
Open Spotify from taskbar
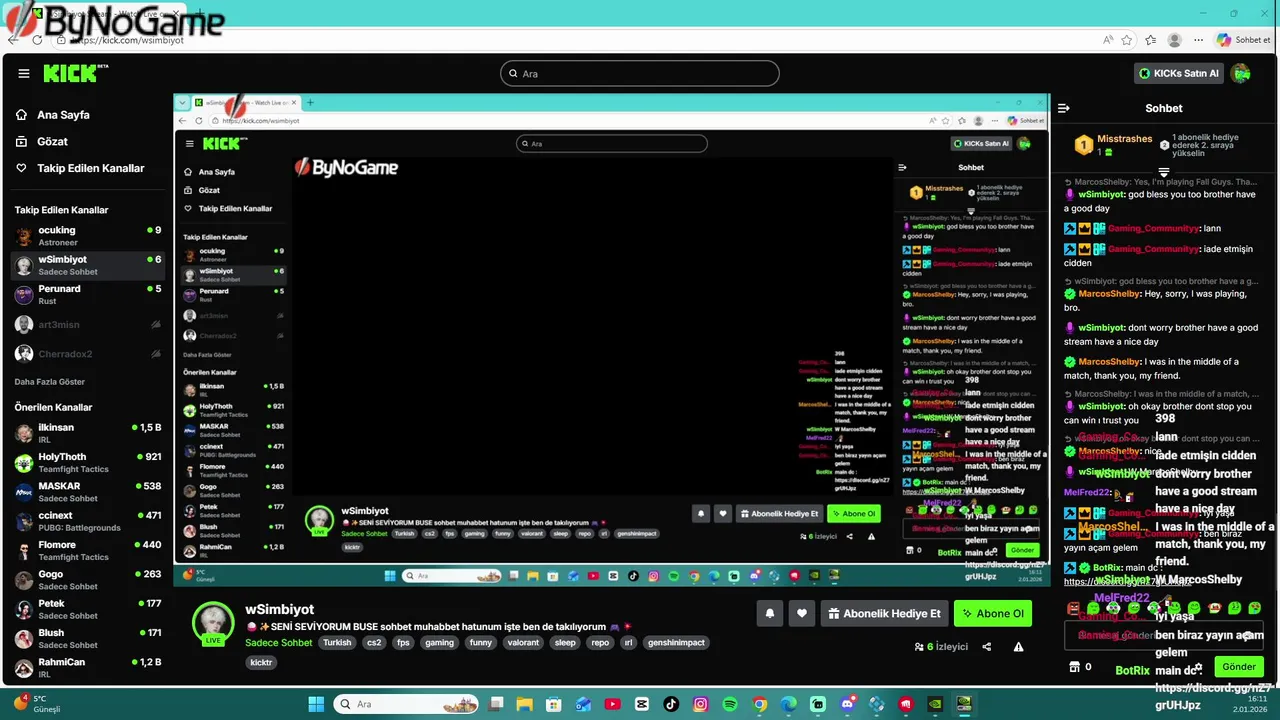pyautogui.click(x=730, y=704)
